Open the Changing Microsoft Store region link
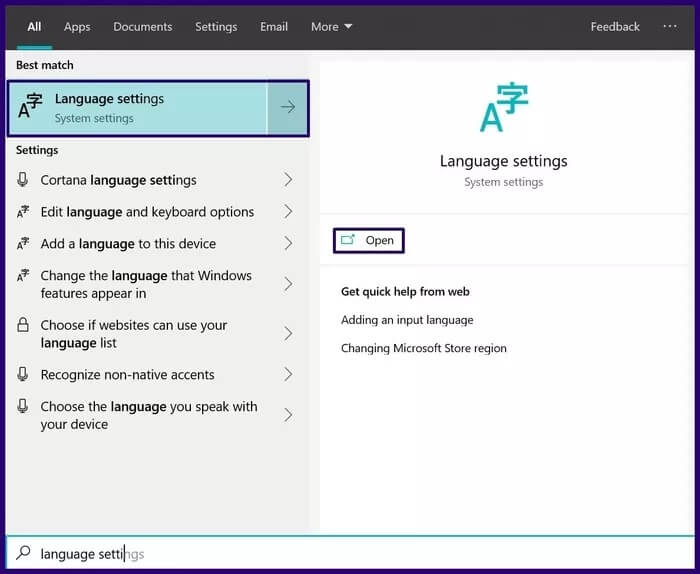Screen dimensions: 700x574 coord(424,348)
